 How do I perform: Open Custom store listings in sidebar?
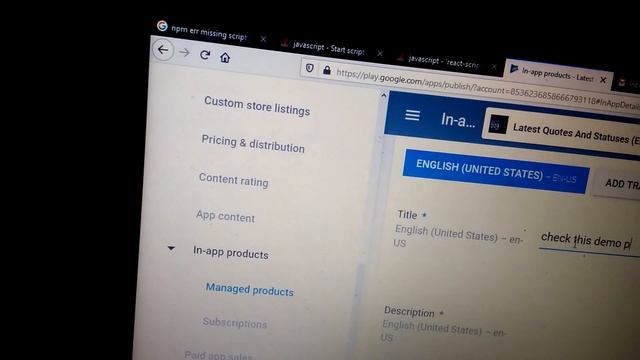click(x=257, y=106)
